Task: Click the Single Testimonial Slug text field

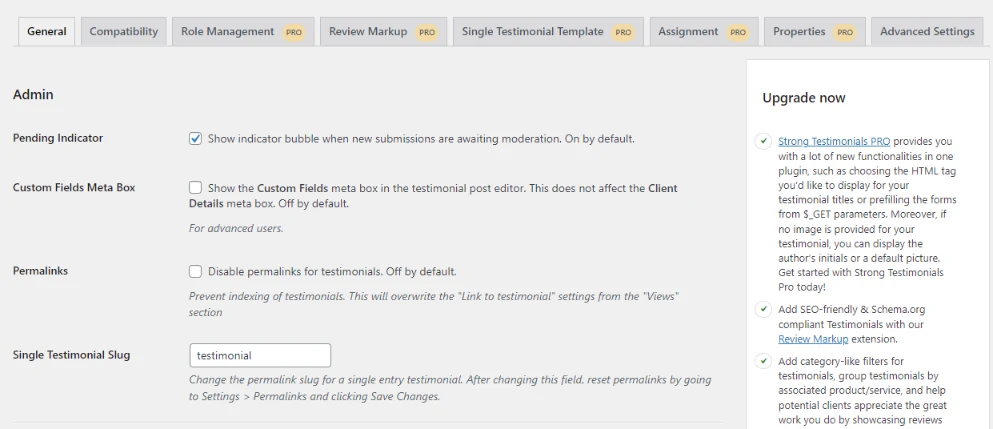Action: pos(260,355)
